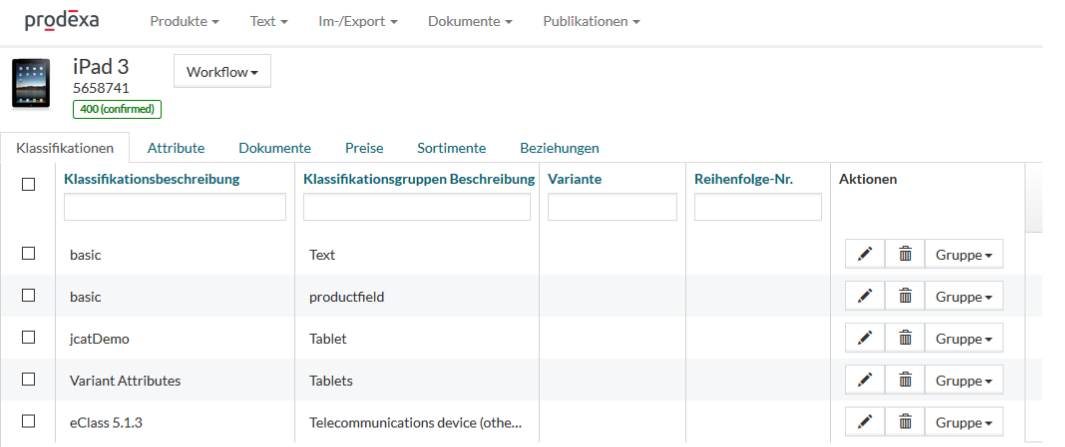Open the Gruppe dropdown in eClass 5.1.3 row

pyautogui.click(x=964, y=423)
